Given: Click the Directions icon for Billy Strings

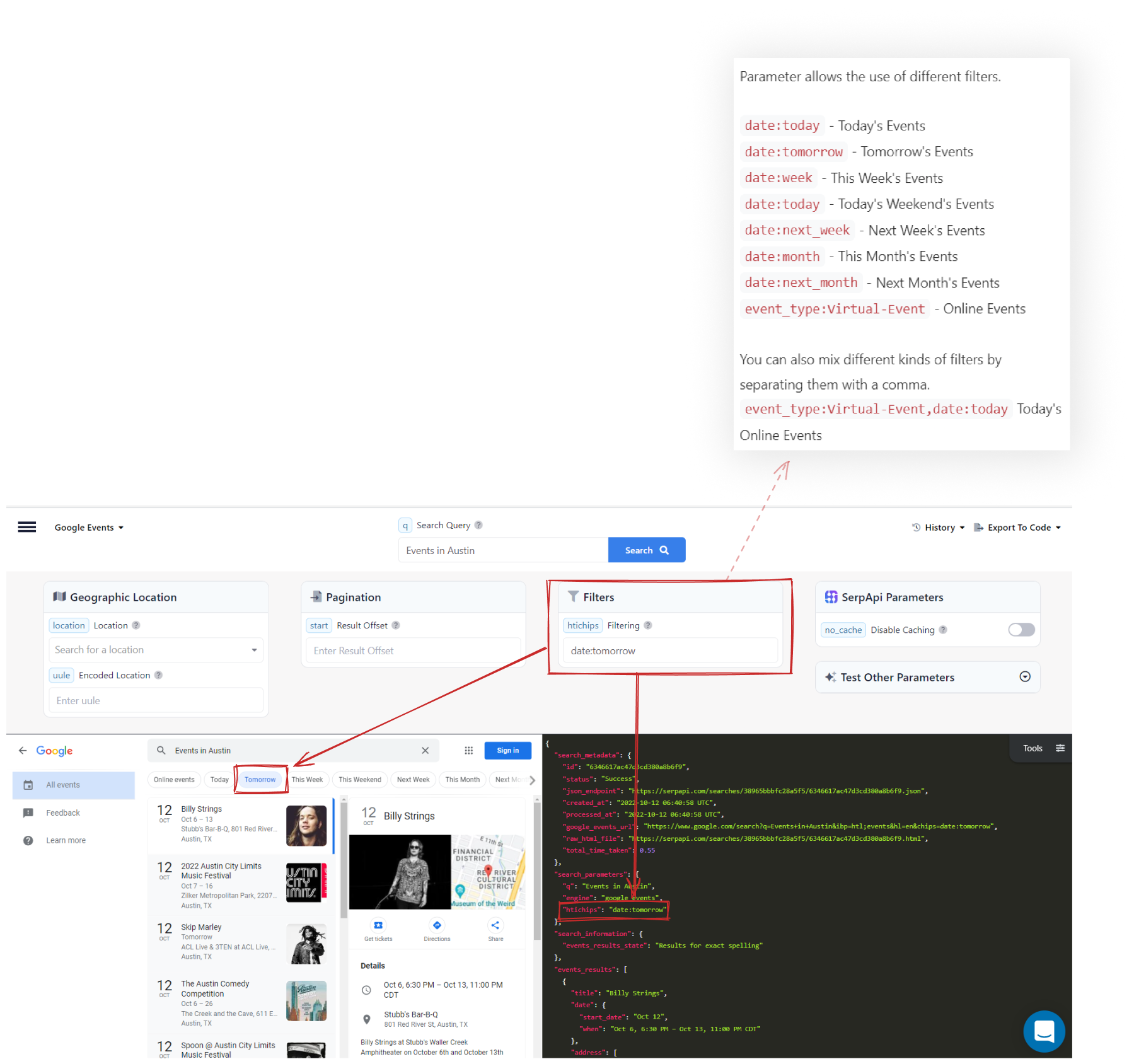Looking at the screenshot, I should tap(437, 925).
